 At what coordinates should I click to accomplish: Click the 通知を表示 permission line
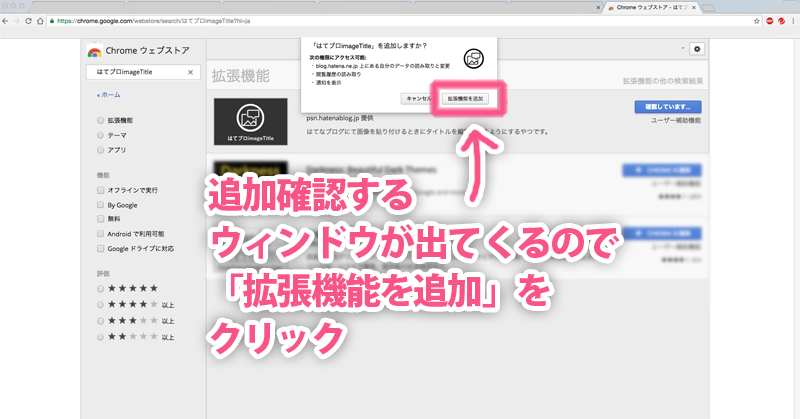coord(329,83)
